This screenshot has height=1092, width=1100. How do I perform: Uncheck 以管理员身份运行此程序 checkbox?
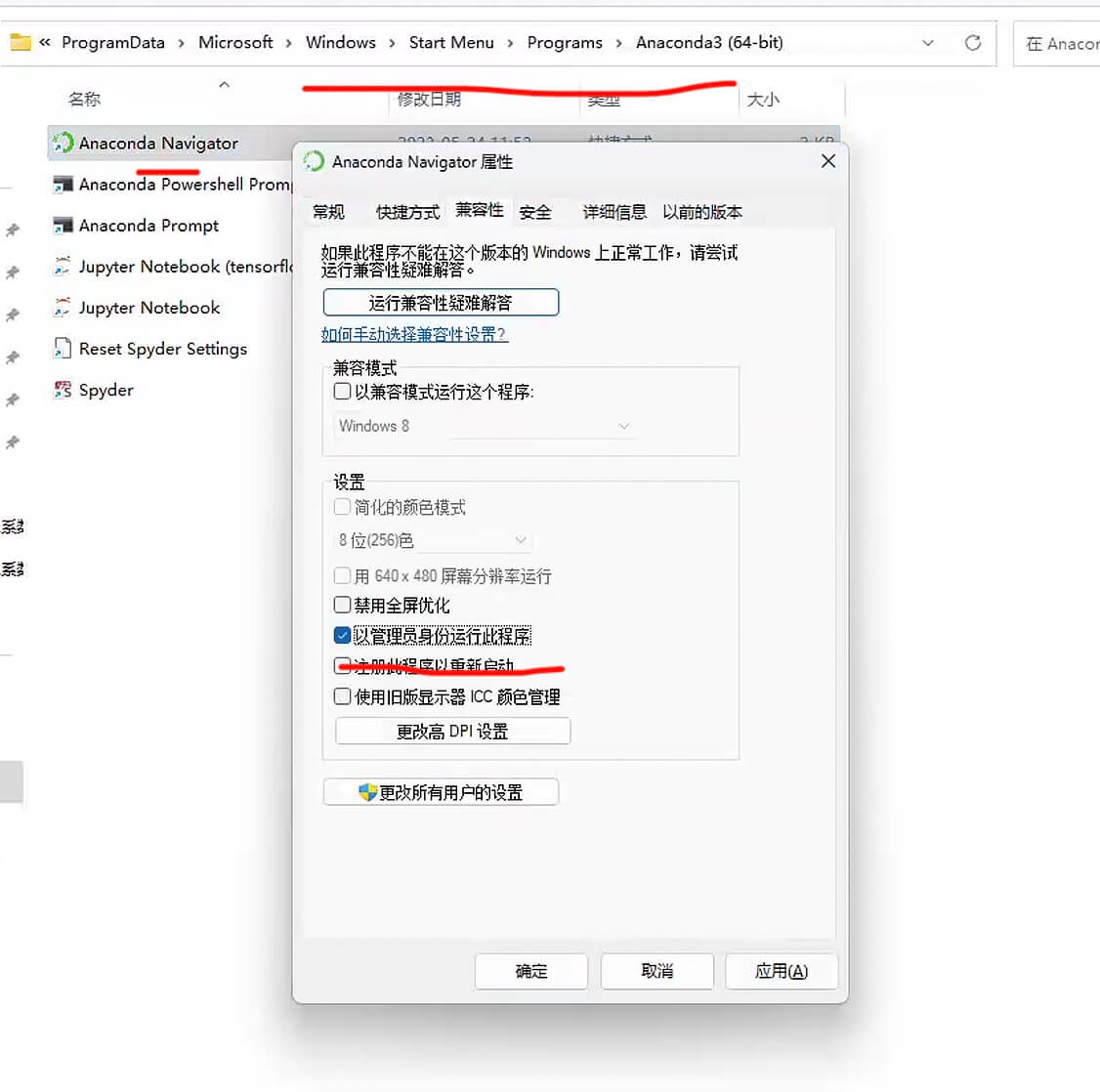pos(343,636)
